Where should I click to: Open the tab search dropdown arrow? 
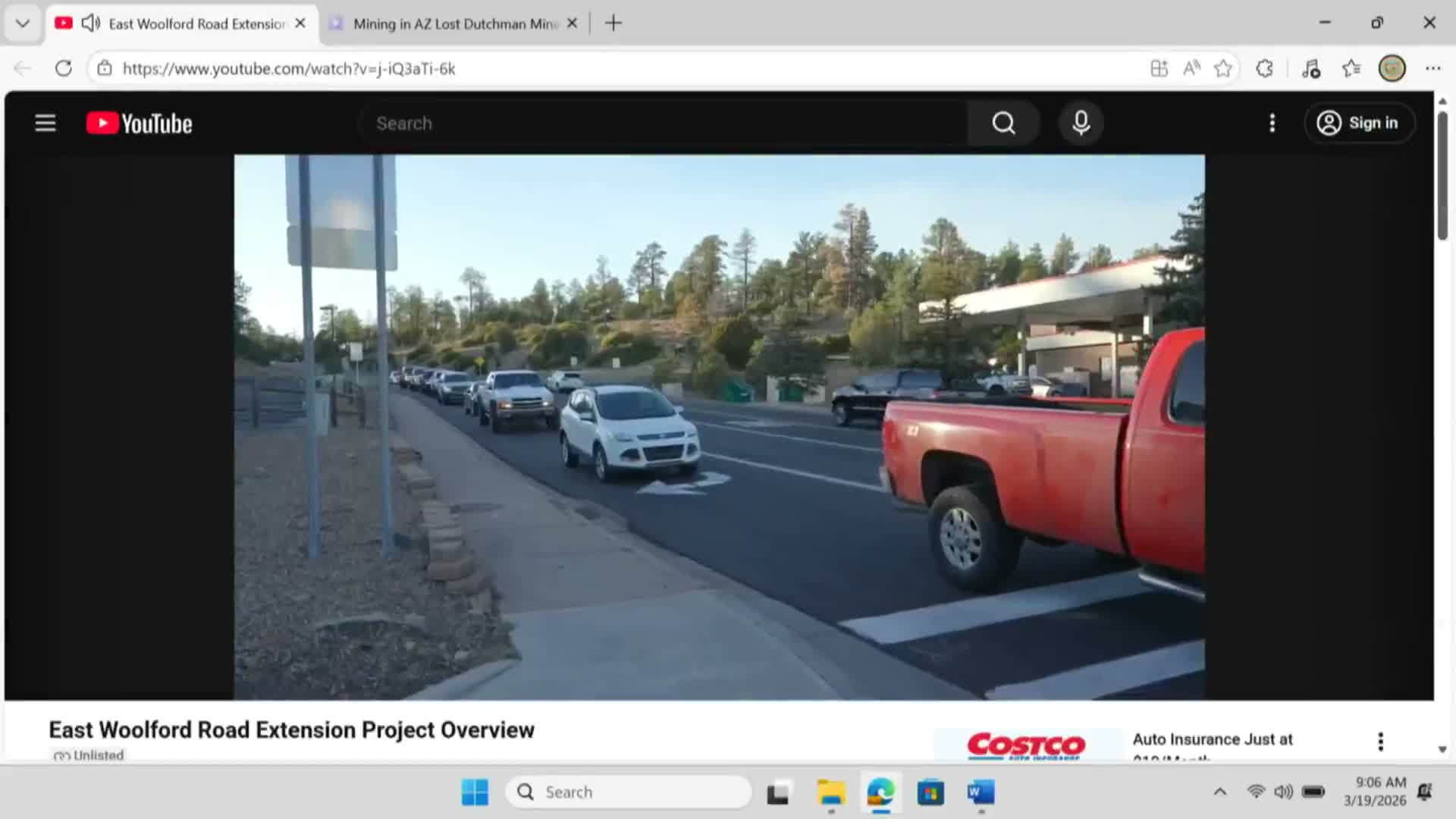[x=22, y=23]
